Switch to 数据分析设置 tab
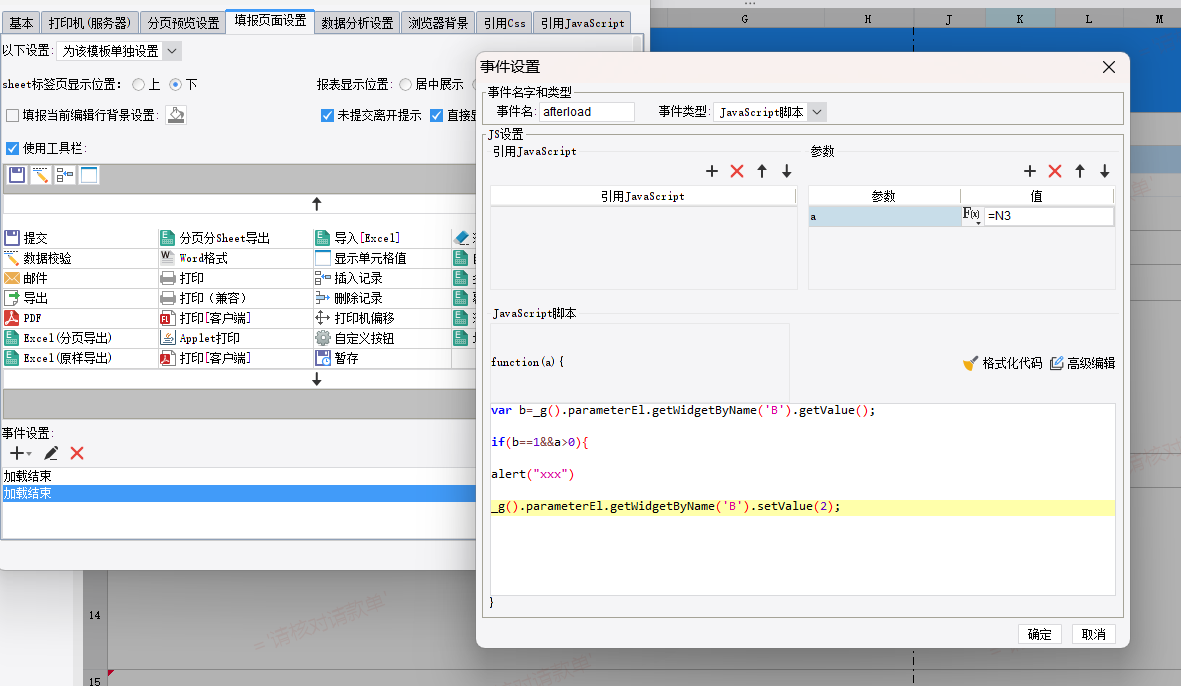 pos(357,23)
